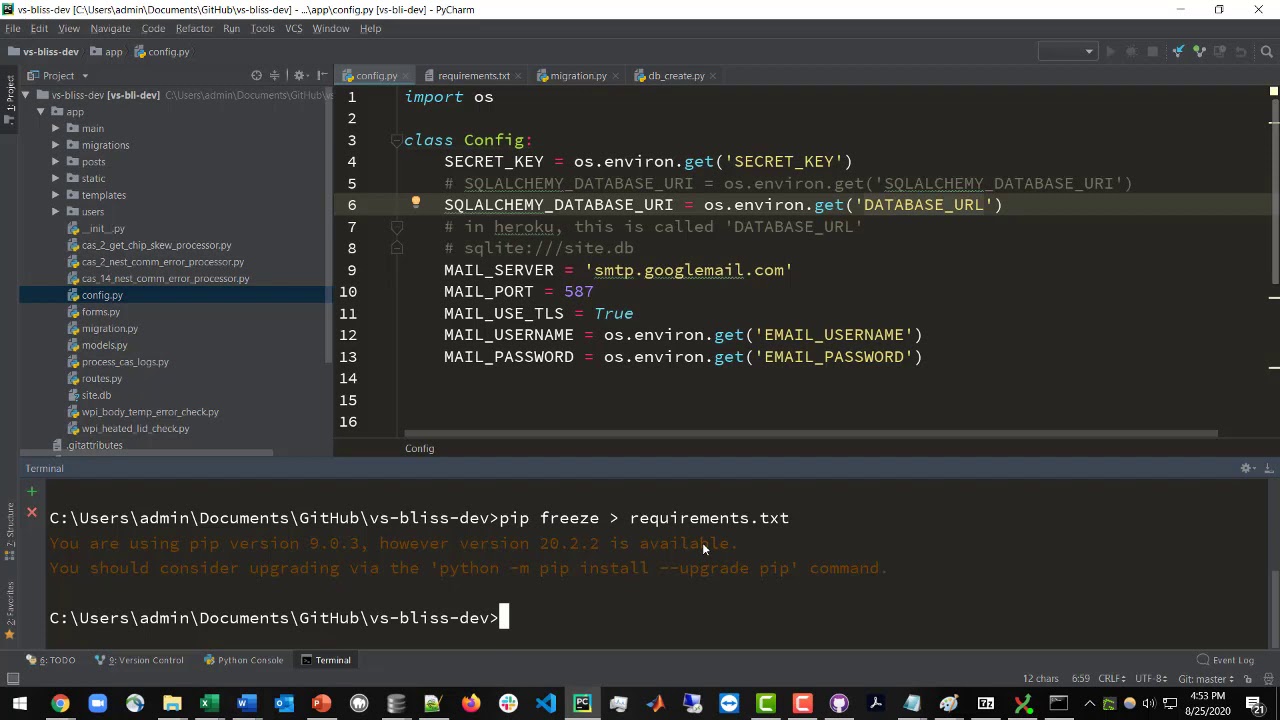
Task: Open the PowerPoint taskbar icon
Action: pos(321,704)
